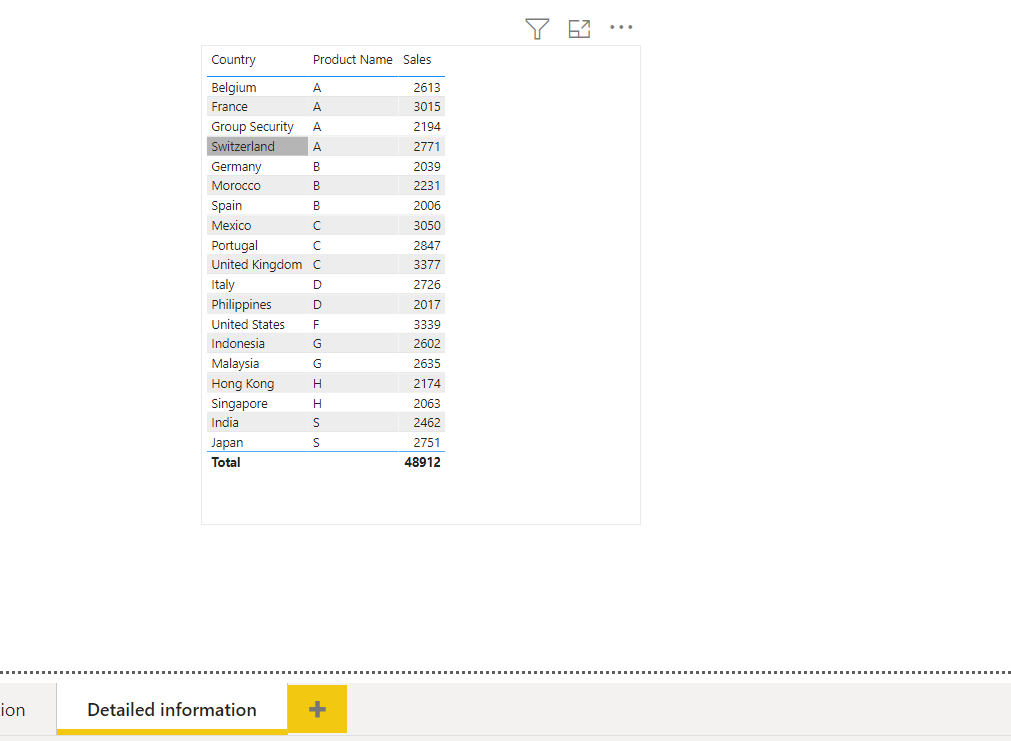Add a new page with plus button
Image resolution: width=1011 pixels, height=741 pixels.
(x=317, y=709)
